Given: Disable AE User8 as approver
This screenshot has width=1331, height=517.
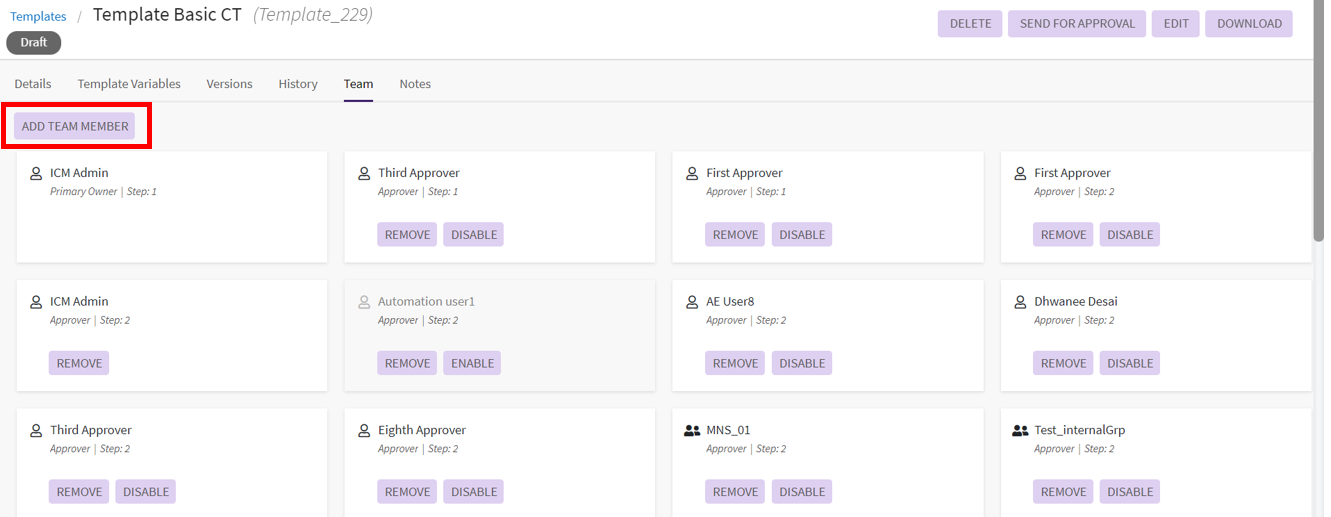Looking at the screenshot, I should 802,363.
